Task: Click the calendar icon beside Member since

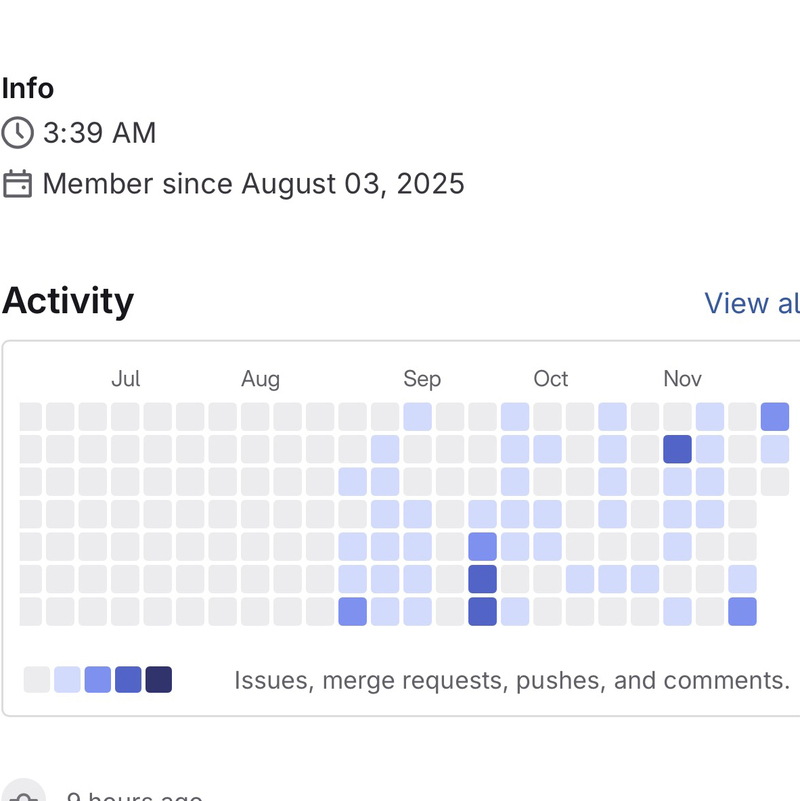Action: coord(17,184)
